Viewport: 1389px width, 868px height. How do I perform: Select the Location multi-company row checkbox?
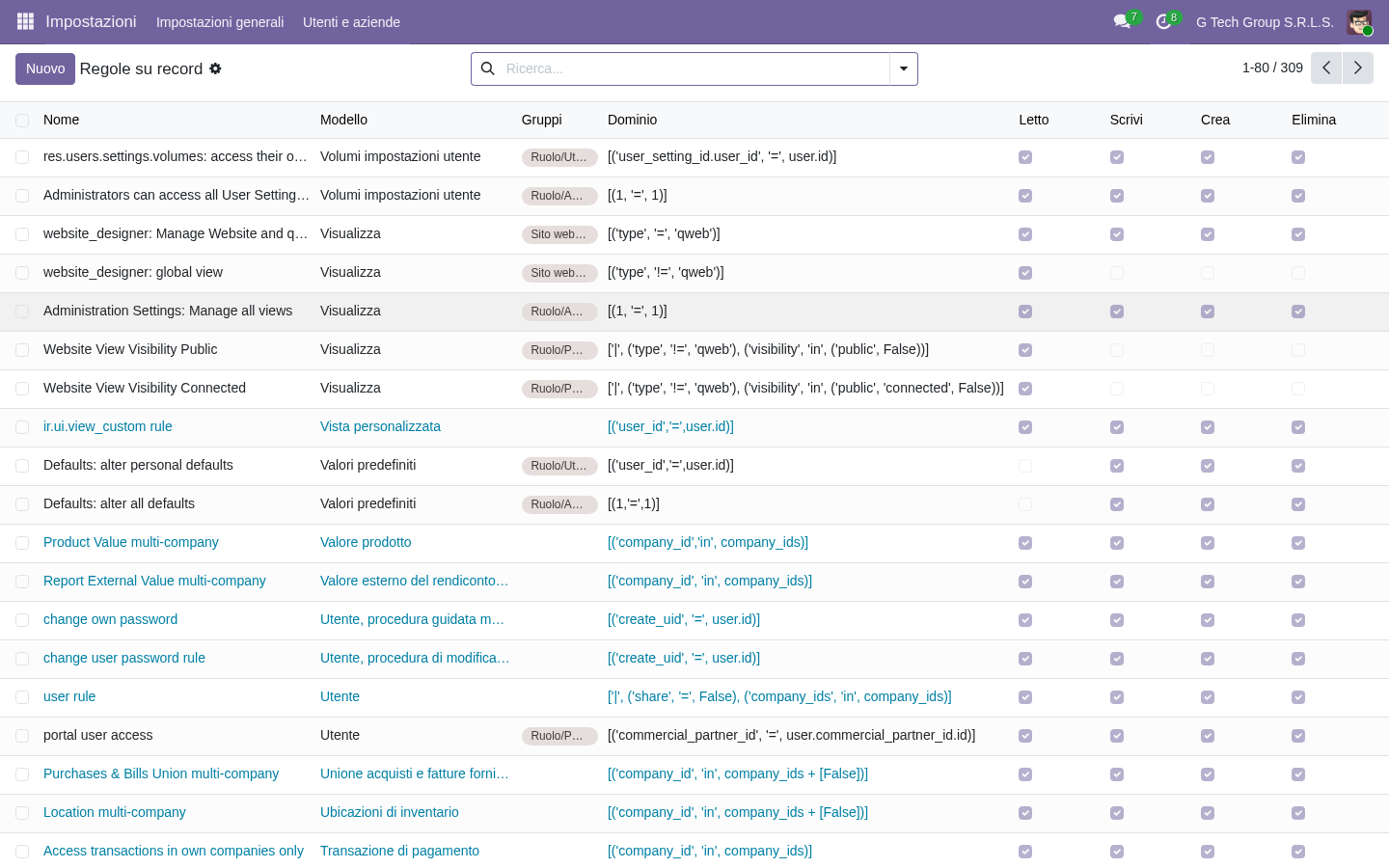tap(22, 813)
